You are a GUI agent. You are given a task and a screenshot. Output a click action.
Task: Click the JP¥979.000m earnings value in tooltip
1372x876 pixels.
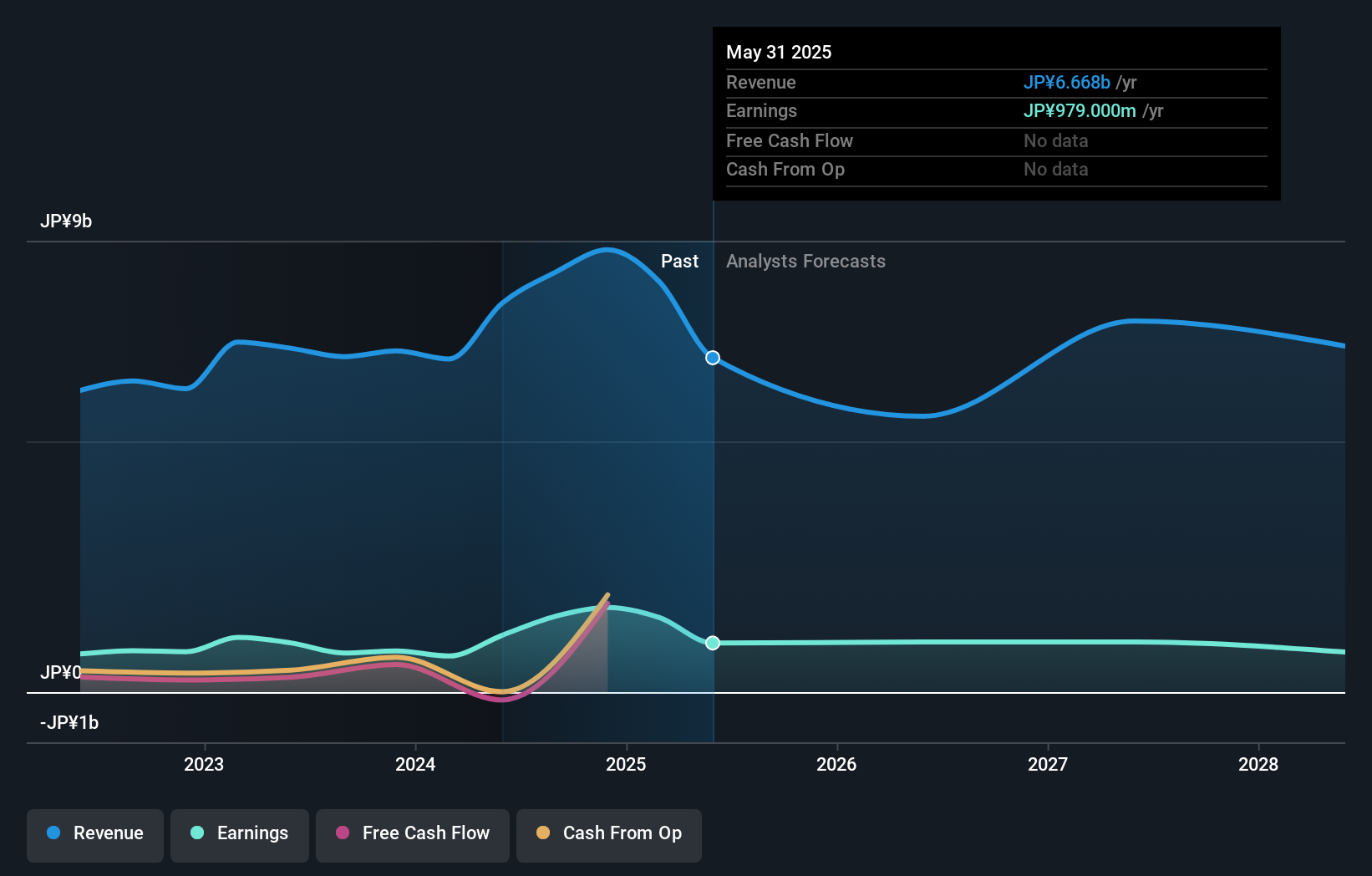[1080, 110]
